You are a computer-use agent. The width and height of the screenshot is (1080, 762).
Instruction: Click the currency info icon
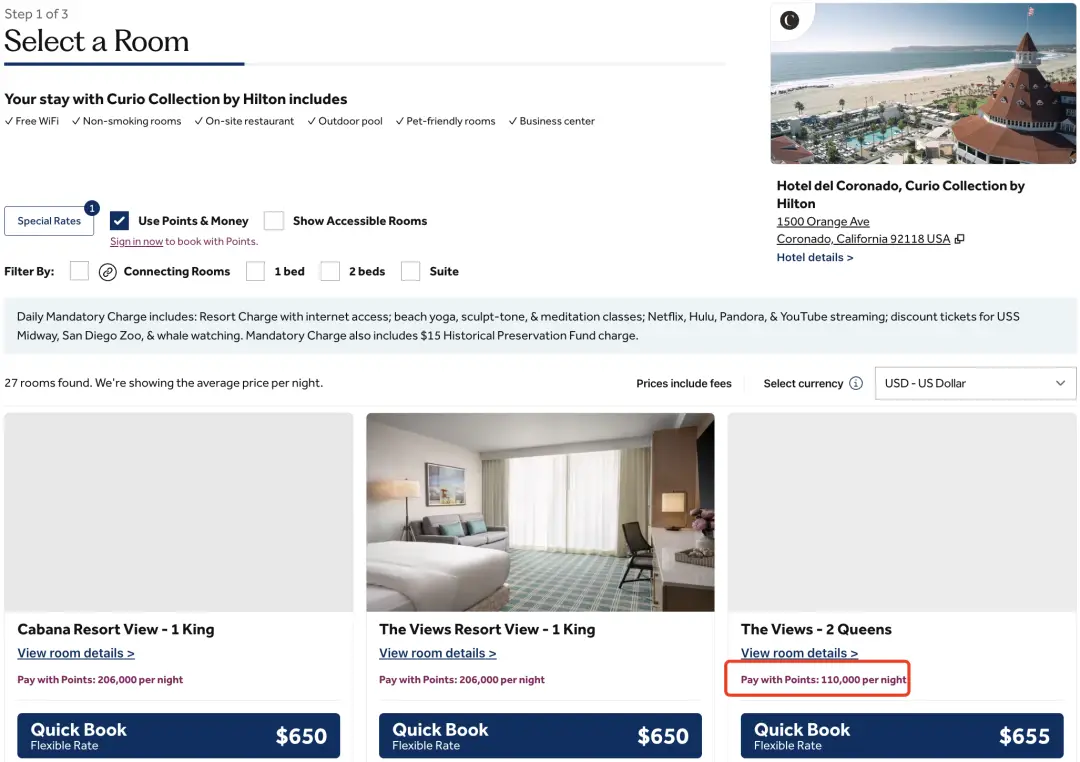[856, 383]
